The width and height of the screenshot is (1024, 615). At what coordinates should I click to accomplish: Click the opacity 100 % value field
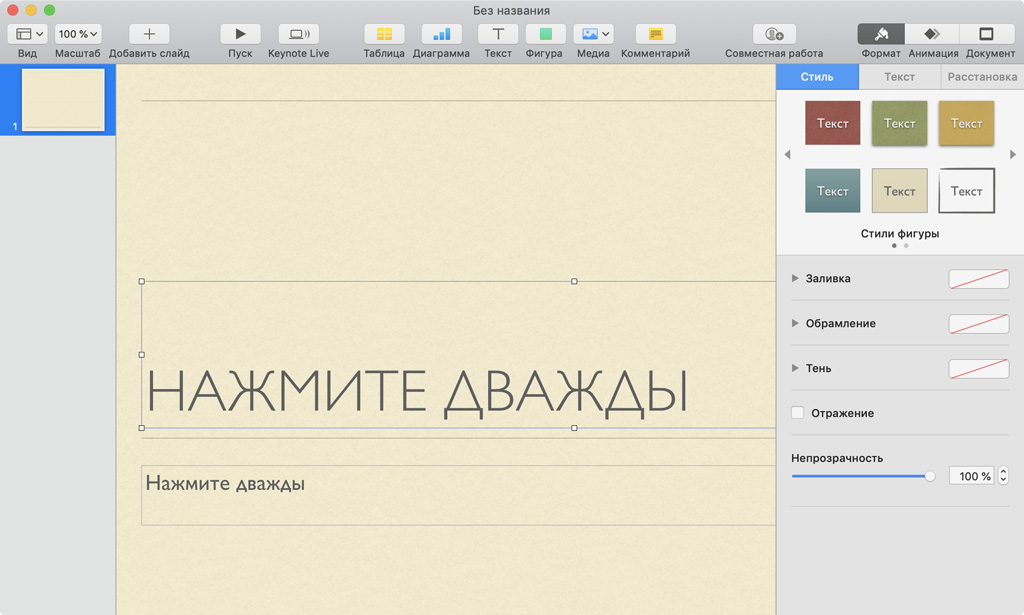click(x=972, y=477)
